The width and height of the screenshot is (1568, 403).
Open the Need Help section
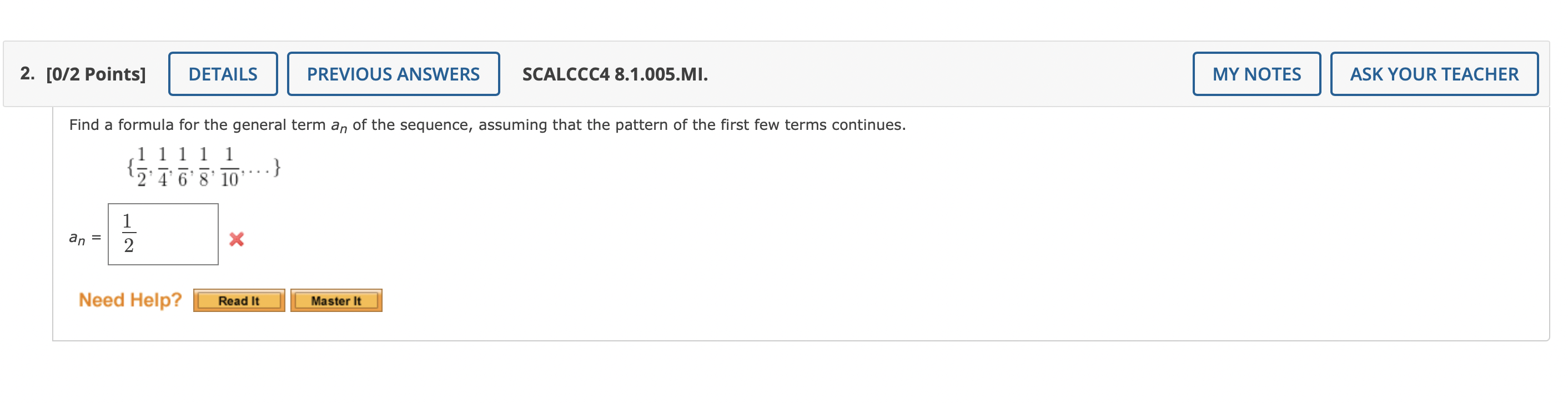[x=130, y=299]
